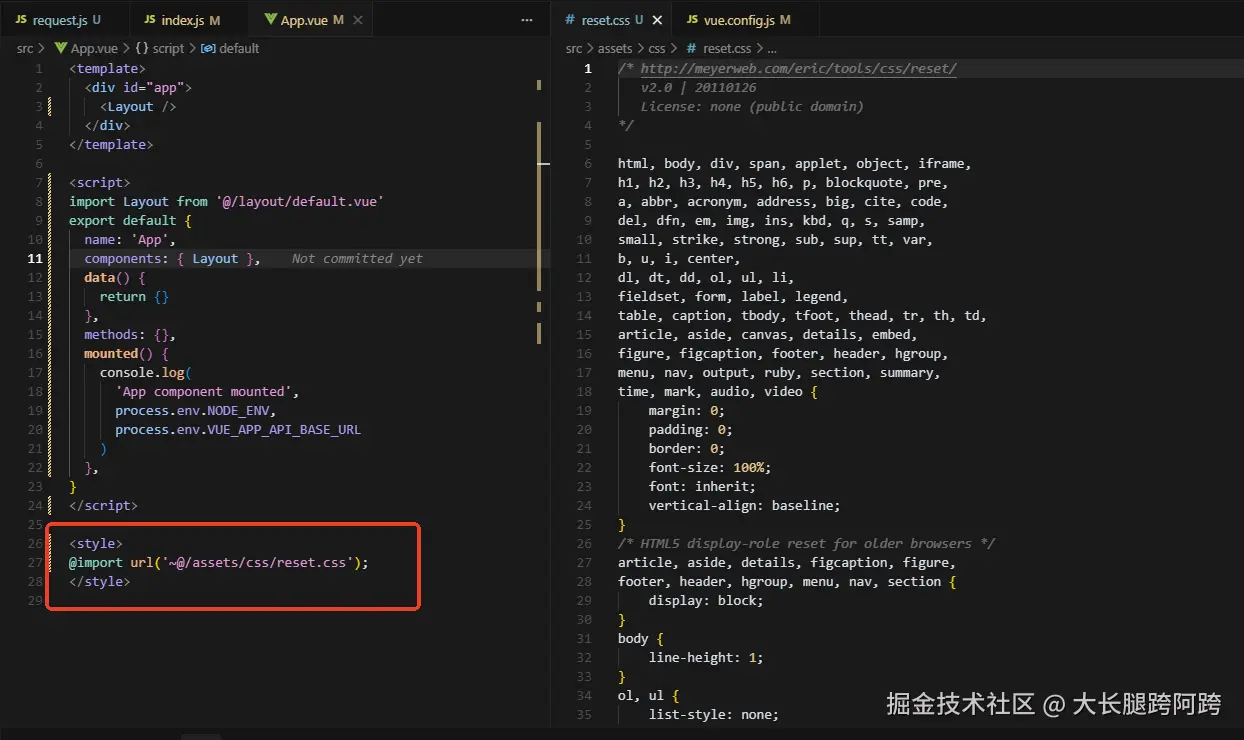Switch to the index.js tab
The width and height of the screenshot is (1244, 740).
(181, 20)
